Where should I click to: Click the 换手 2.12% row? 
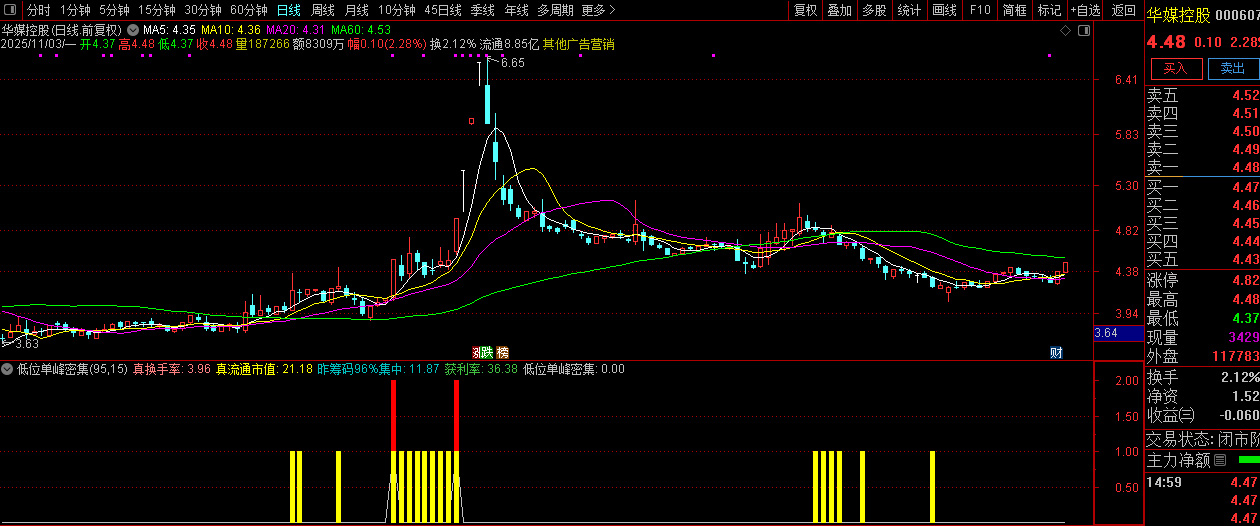click(x=1202, y=377)
